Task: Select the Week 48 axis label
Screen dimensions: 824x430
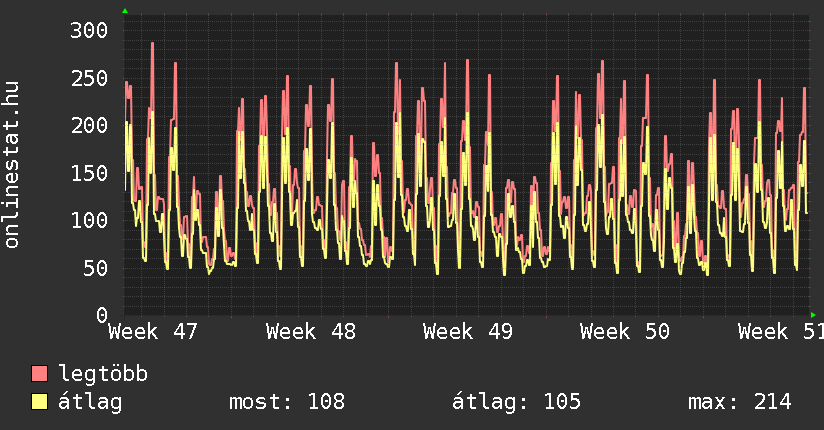Action: pyautogui.click(x=310, y=332)
